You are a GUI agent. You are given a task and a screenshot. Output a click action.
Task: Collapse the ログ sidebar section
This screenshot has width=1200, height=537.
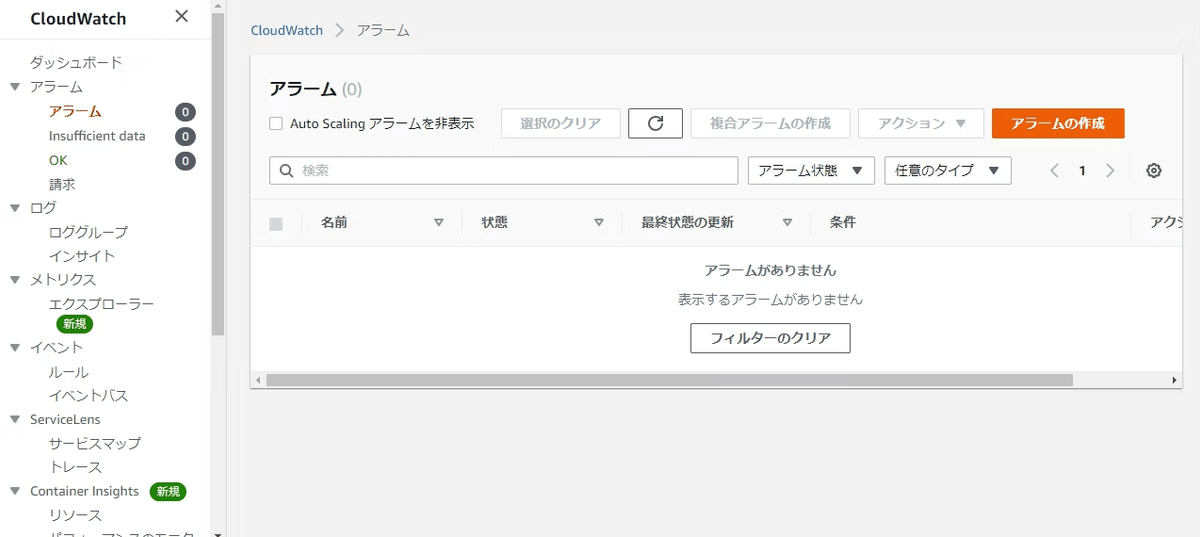(15, 208)
